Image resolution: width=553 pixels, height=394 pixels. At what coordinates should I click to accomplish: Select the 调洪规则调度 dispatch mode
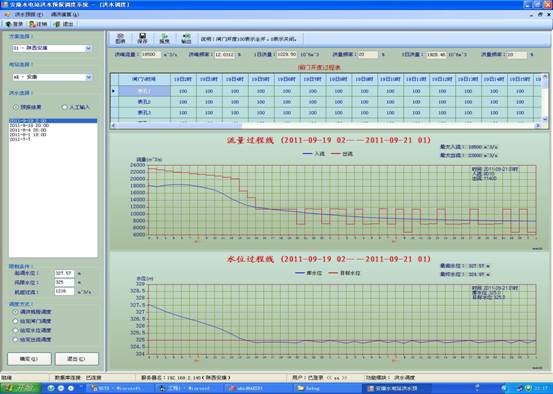[x=32, y=312]
